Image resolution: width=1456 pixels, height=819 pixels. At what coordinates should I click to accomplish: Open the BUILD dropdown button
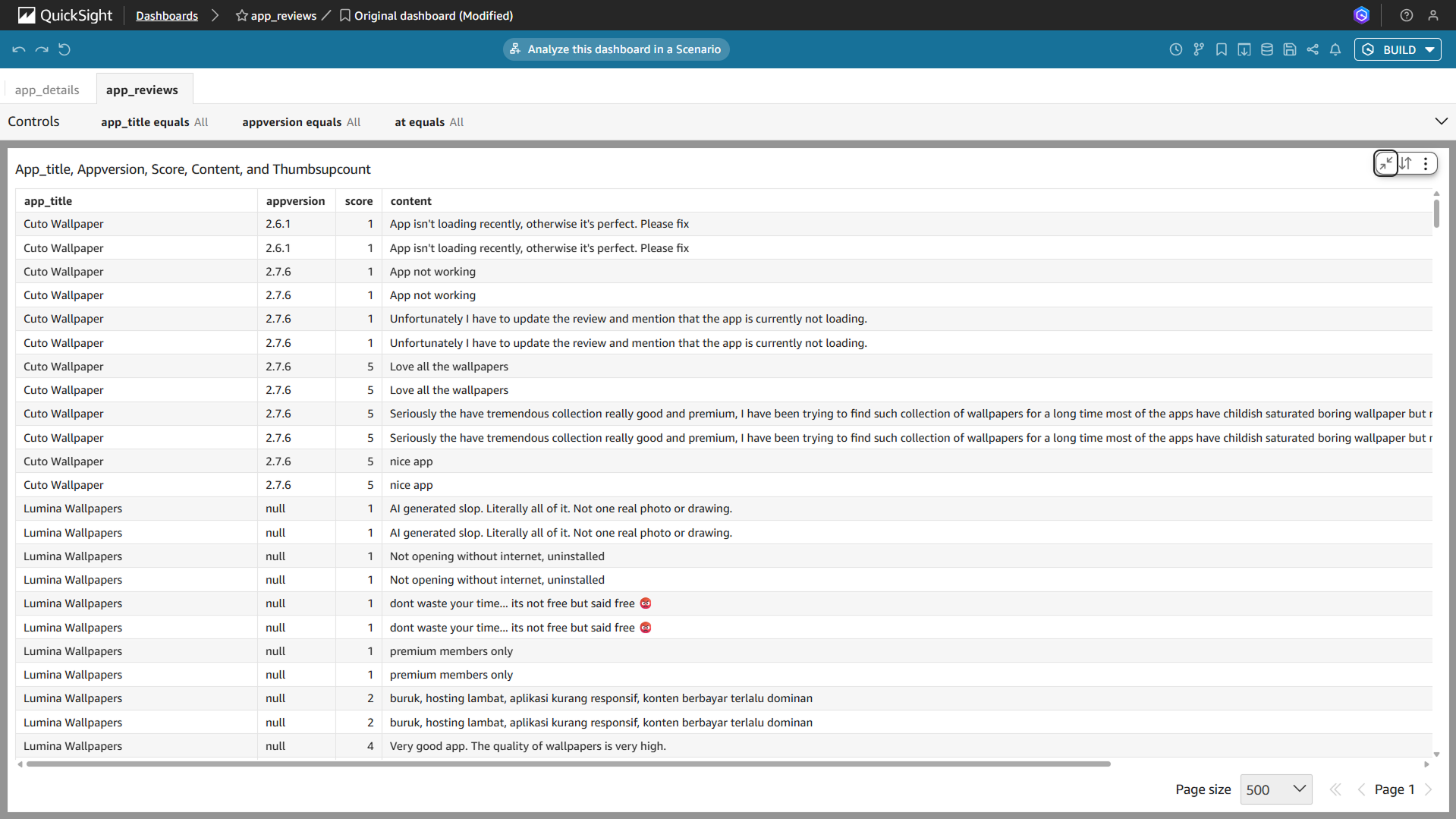pos(1398,49)
